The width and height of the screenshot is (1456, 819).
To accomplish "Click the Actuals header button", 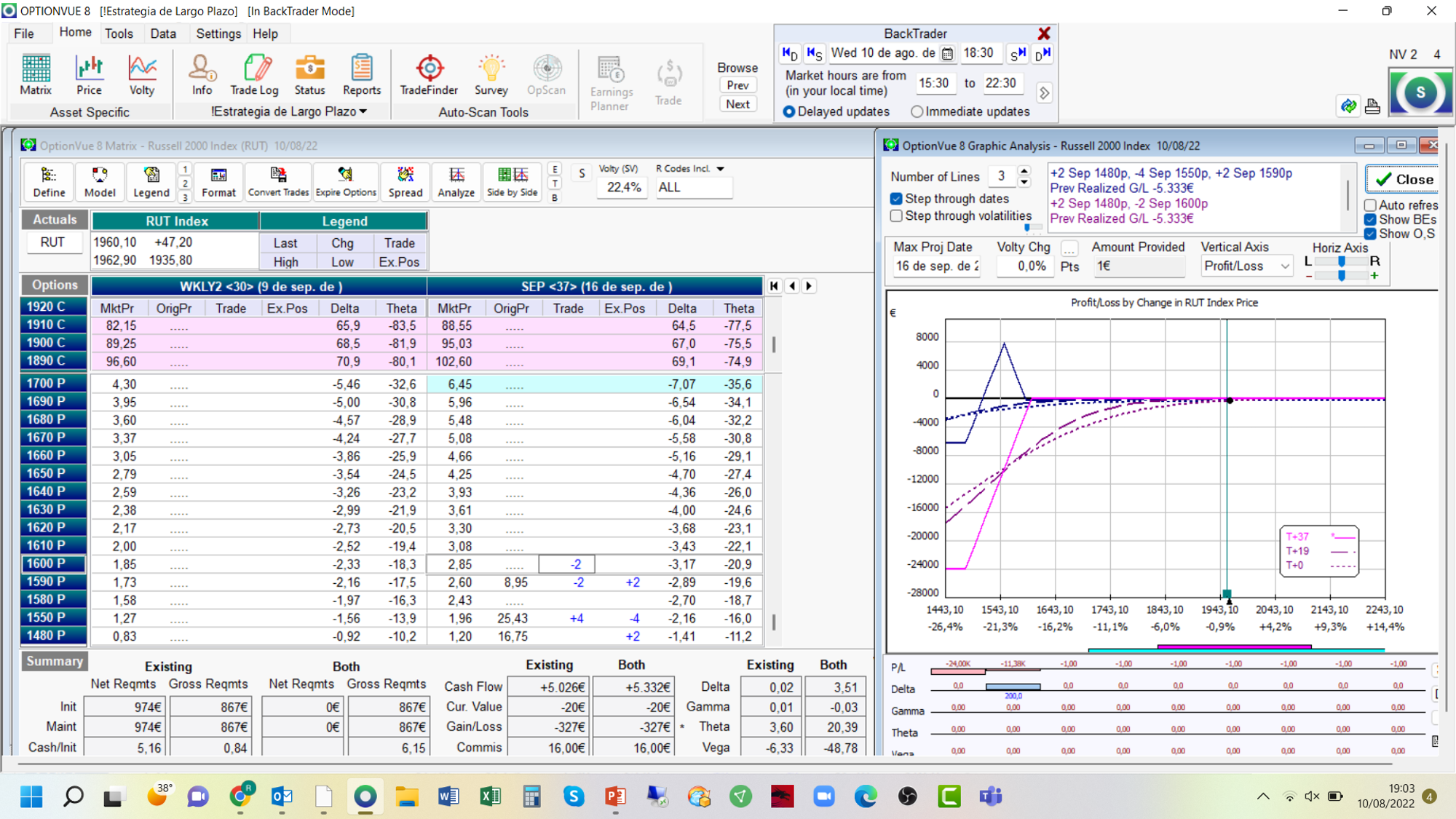I will pos(55,220).
